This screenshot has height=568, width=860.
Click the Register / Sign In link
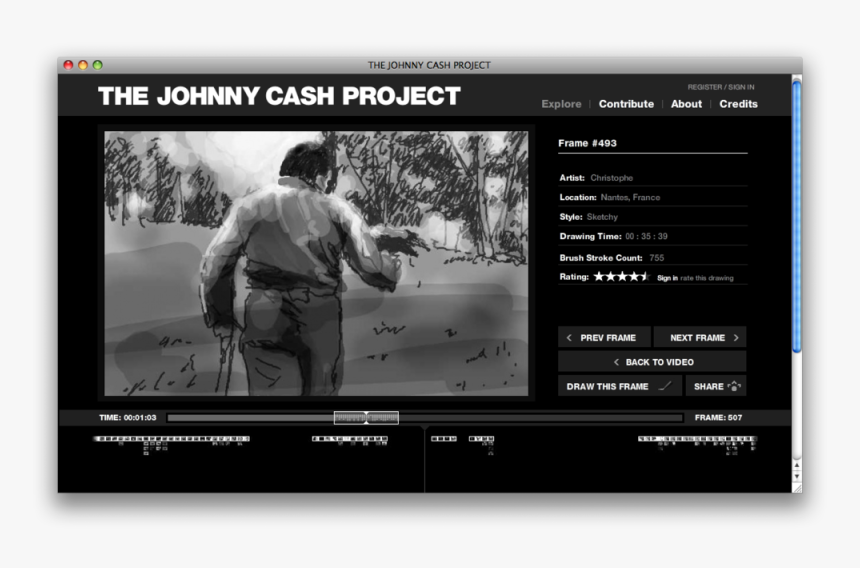point(721,87)
